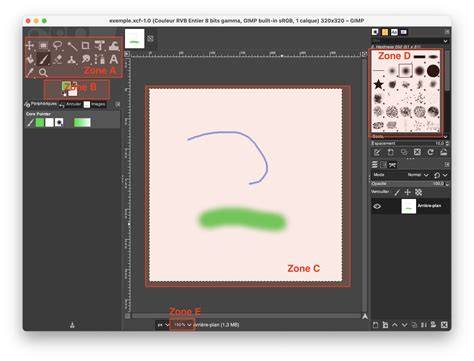This screenshot has width=474, height=361.
Task: Select the Bucket Fill tool
Action: click(x=30, y=59)
